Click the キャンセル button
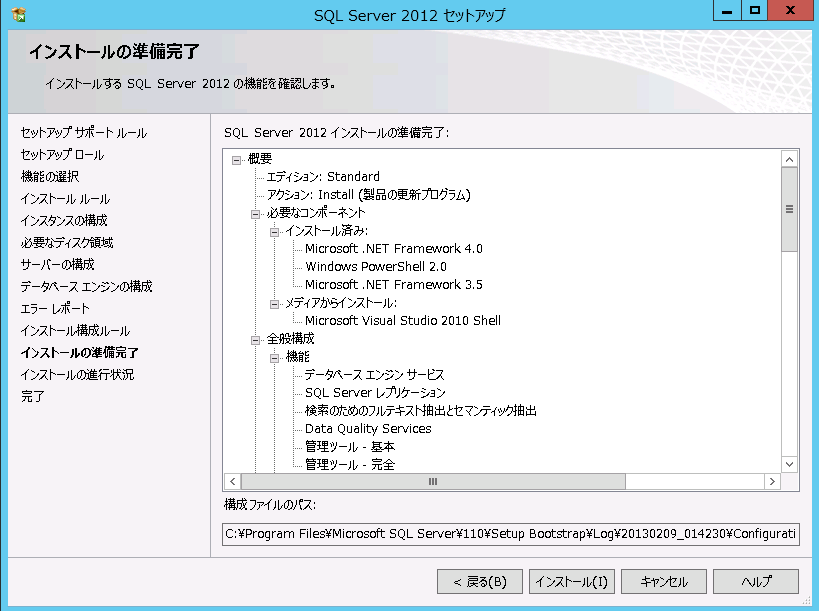The height and width of the screenshot is (611, 819). click(664, 582)
